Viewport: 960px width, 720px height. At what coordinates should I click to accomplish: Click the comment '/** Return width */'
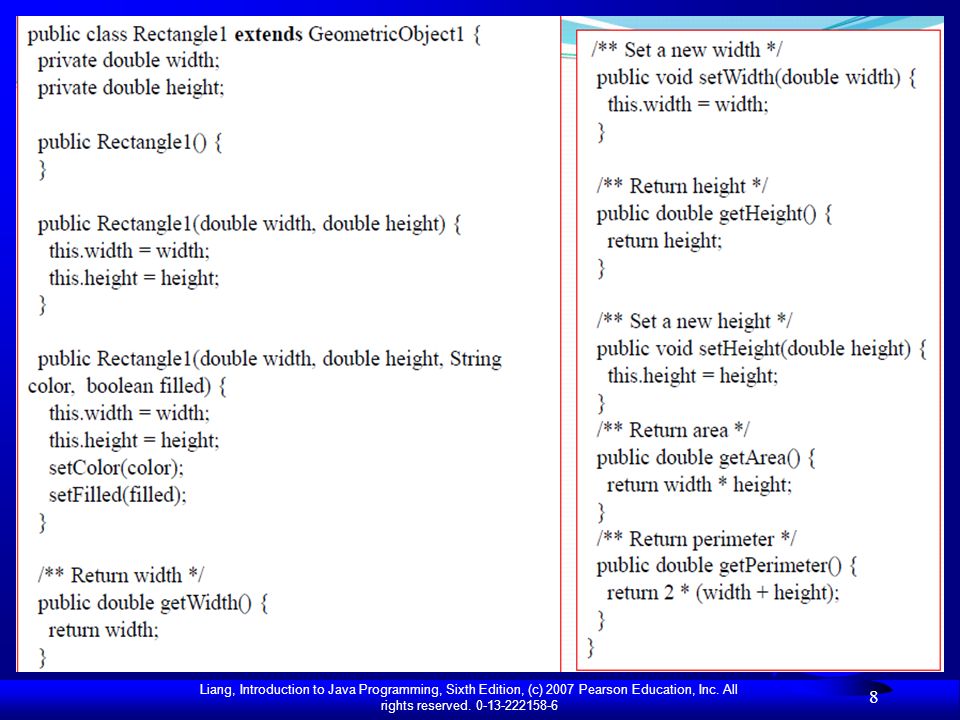[121, 575]
